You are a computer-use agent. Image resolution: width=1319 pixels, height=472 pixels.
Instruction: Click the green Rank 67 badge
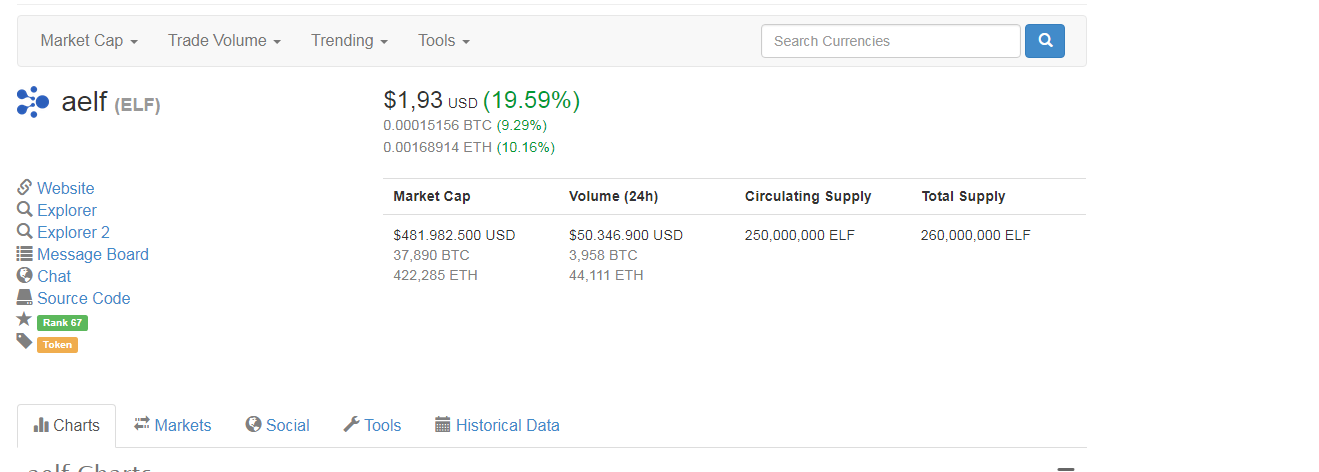click(x=62, y=323)
